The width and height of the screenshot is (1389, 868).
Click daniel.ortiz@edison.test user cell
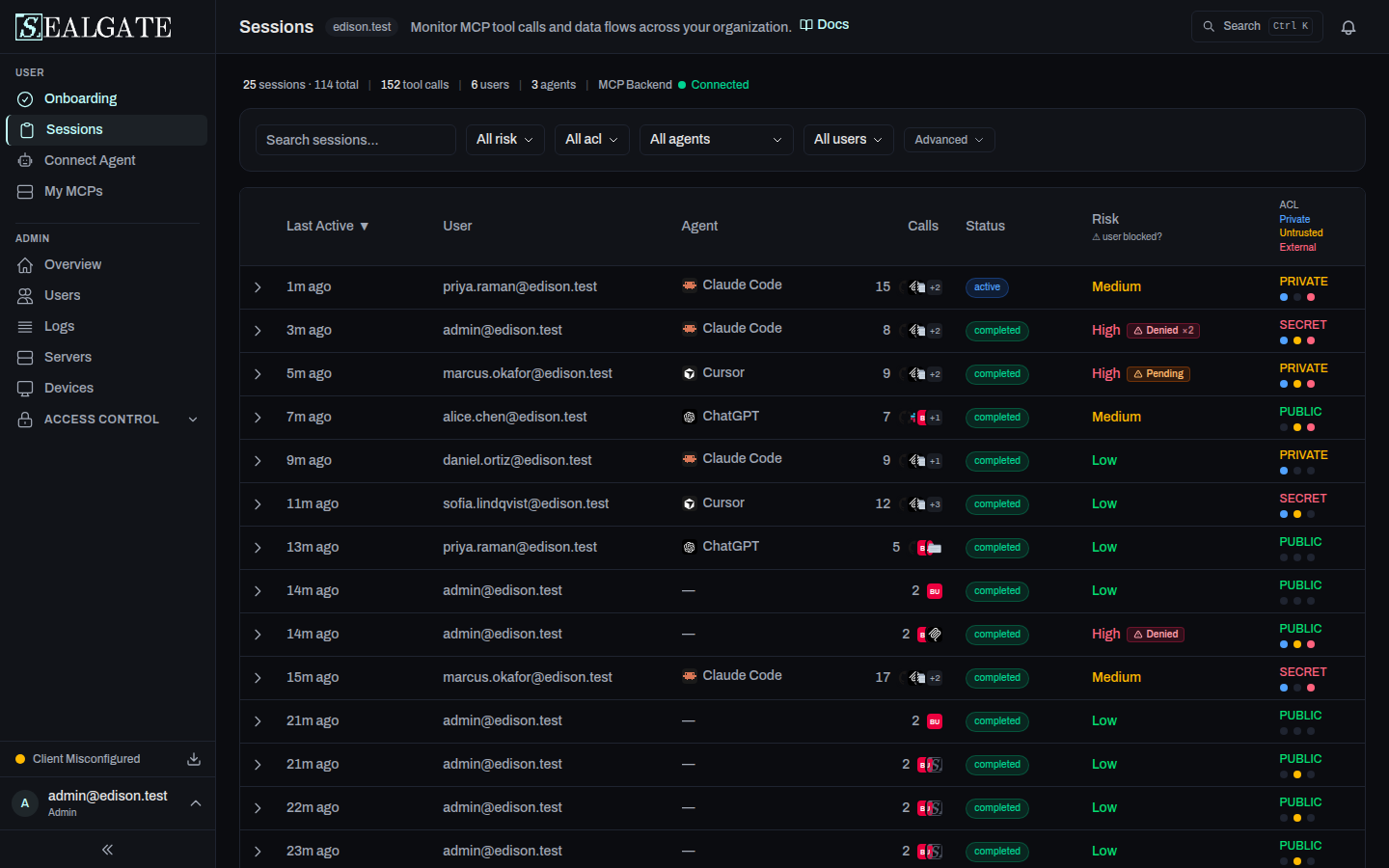coord(517,460)
